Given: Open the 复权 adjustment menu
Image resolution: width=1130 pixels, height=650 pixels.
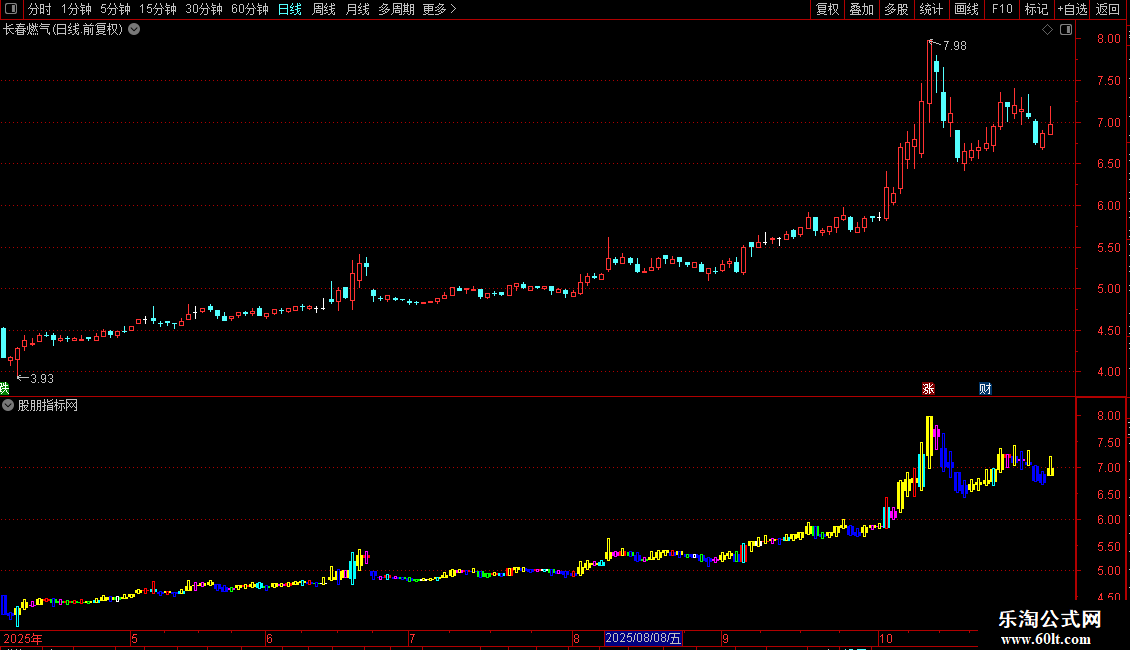Looking at the screenshot, I should click(827, 9).
